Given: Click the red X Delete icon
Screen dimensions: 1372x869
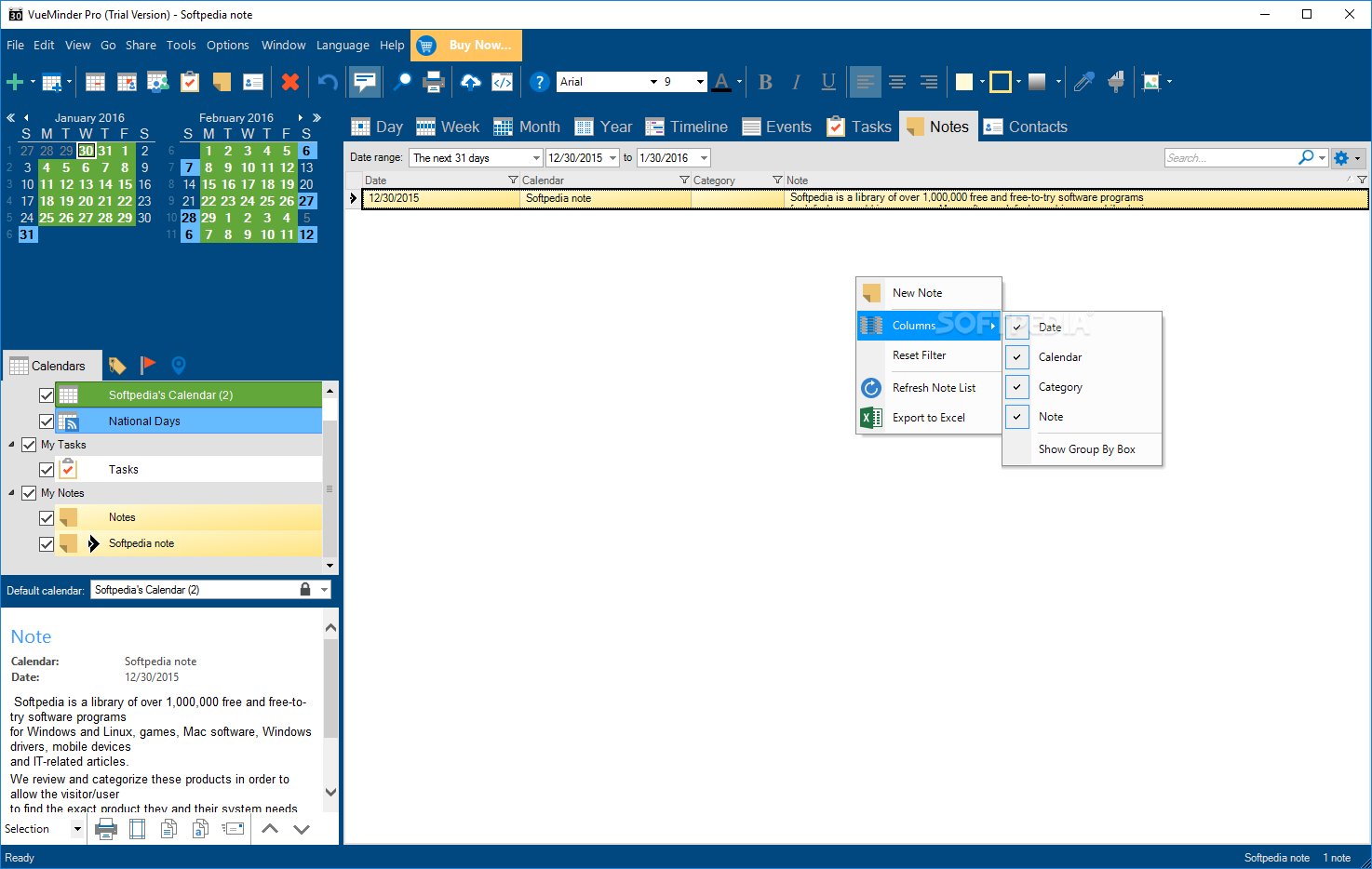Looking at the screenshot, I should 290,82.
